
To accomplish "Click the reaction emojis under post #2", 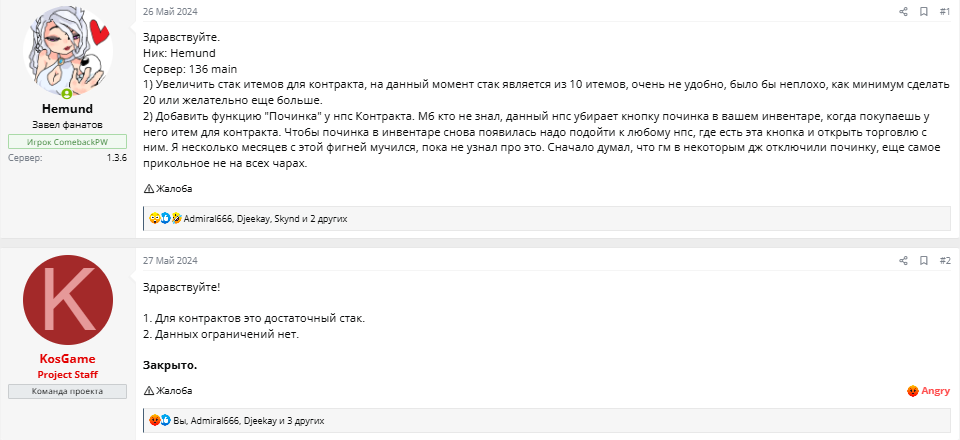I will tap(160, 421).
